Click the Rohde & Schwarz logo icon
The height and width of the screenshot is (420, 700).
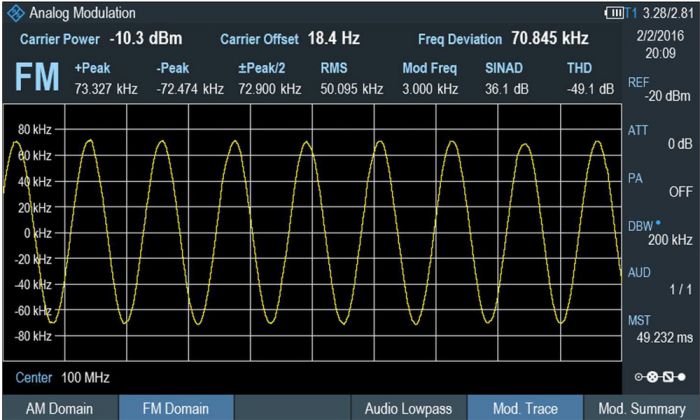14,12
